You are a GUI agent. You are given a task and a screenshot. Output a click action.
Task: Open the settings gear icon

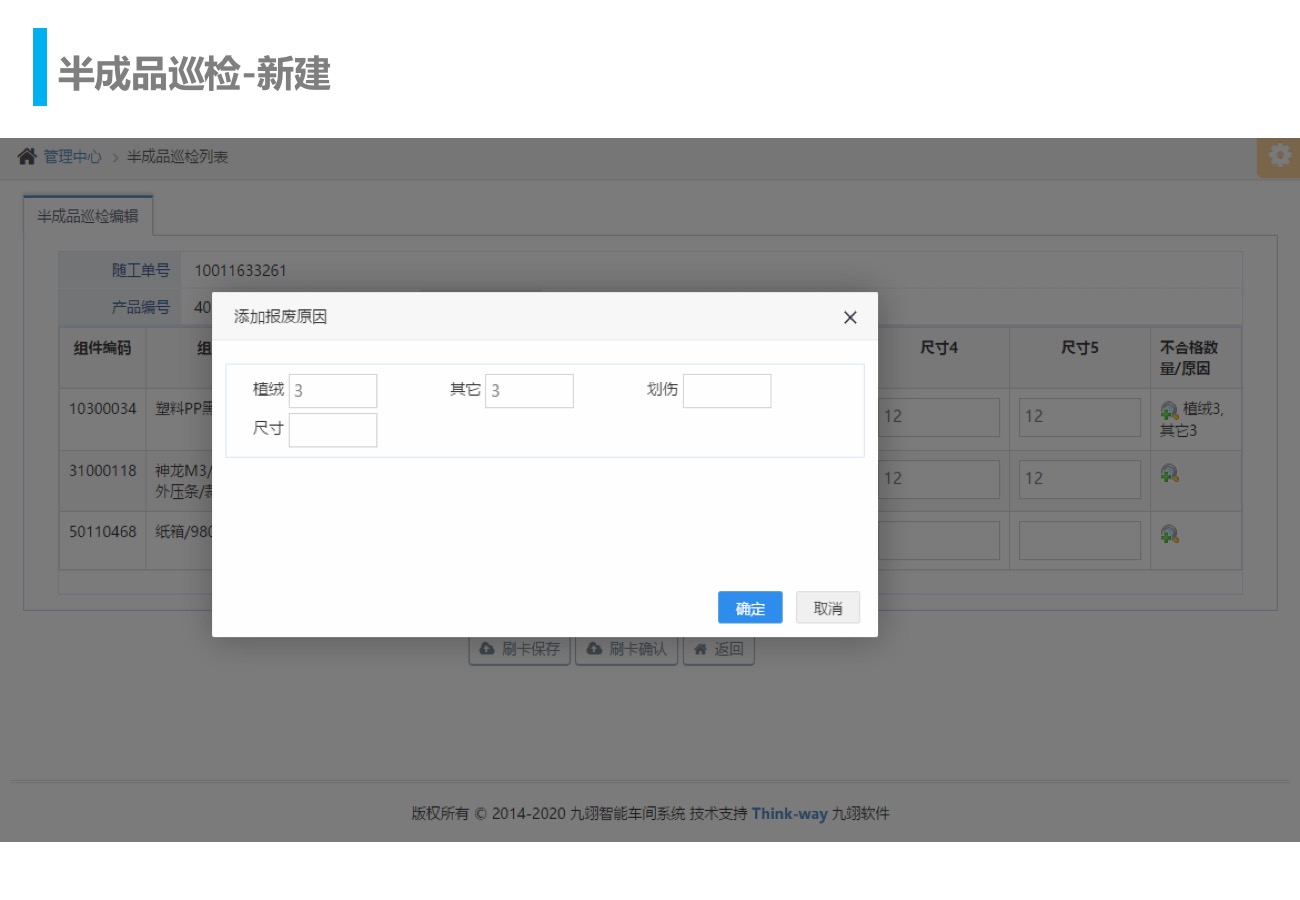pyautogui.click(x=1279, y=157)
